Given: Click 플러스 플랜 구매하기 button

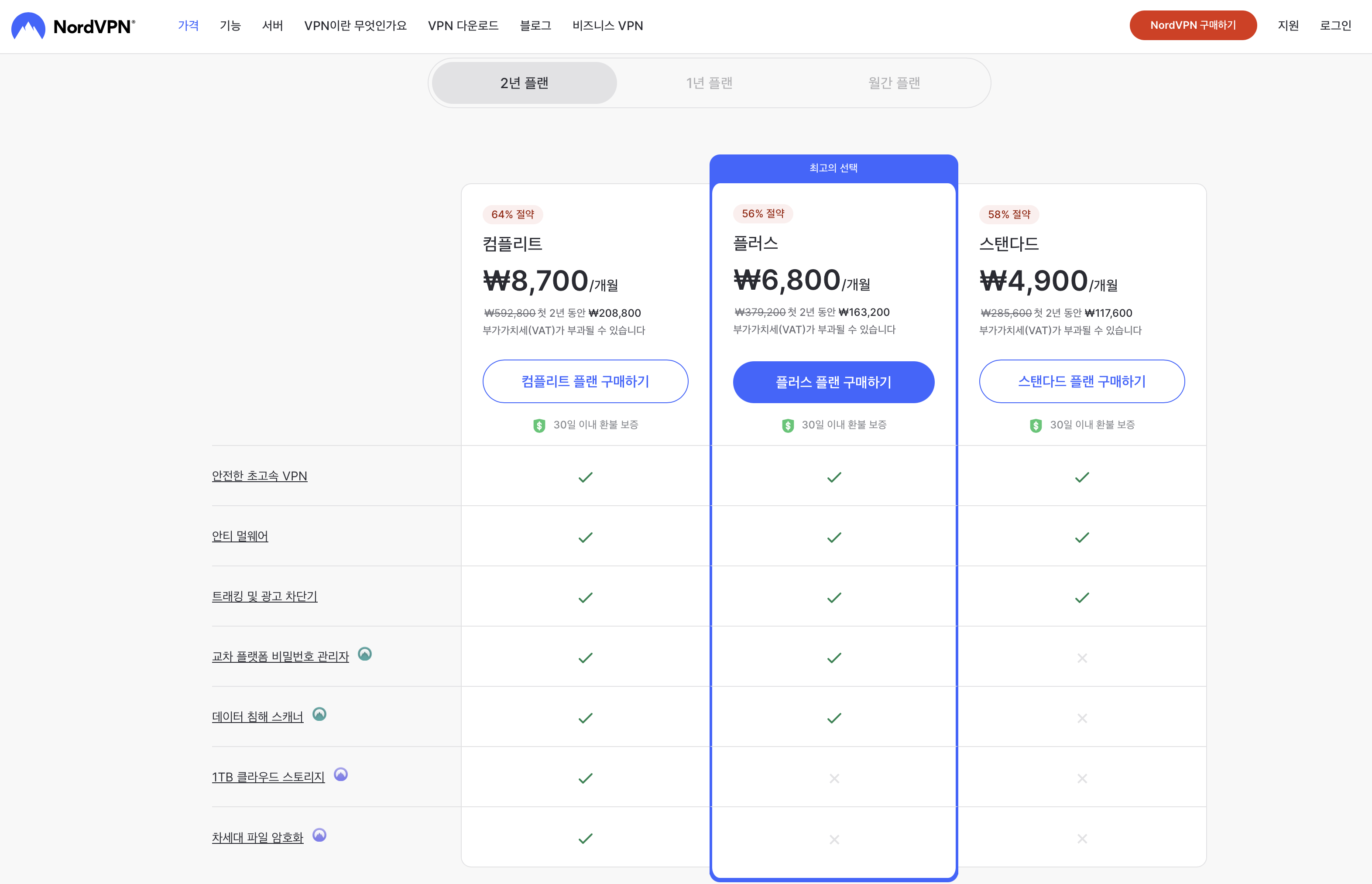Looking at the screenshot, I should pos(833,382).
